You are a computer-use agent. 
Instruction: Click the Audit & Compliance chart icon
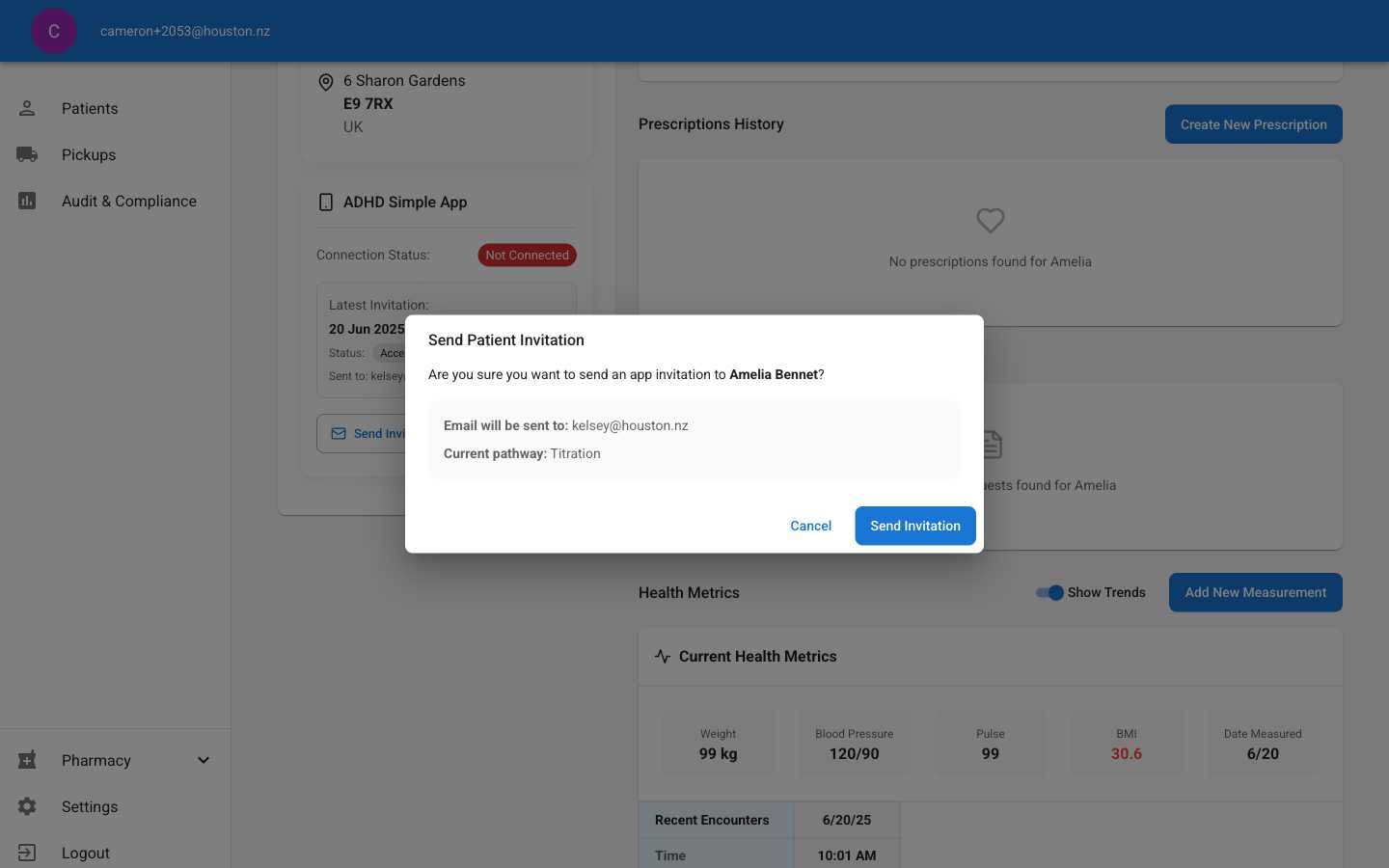coord(27,201)
